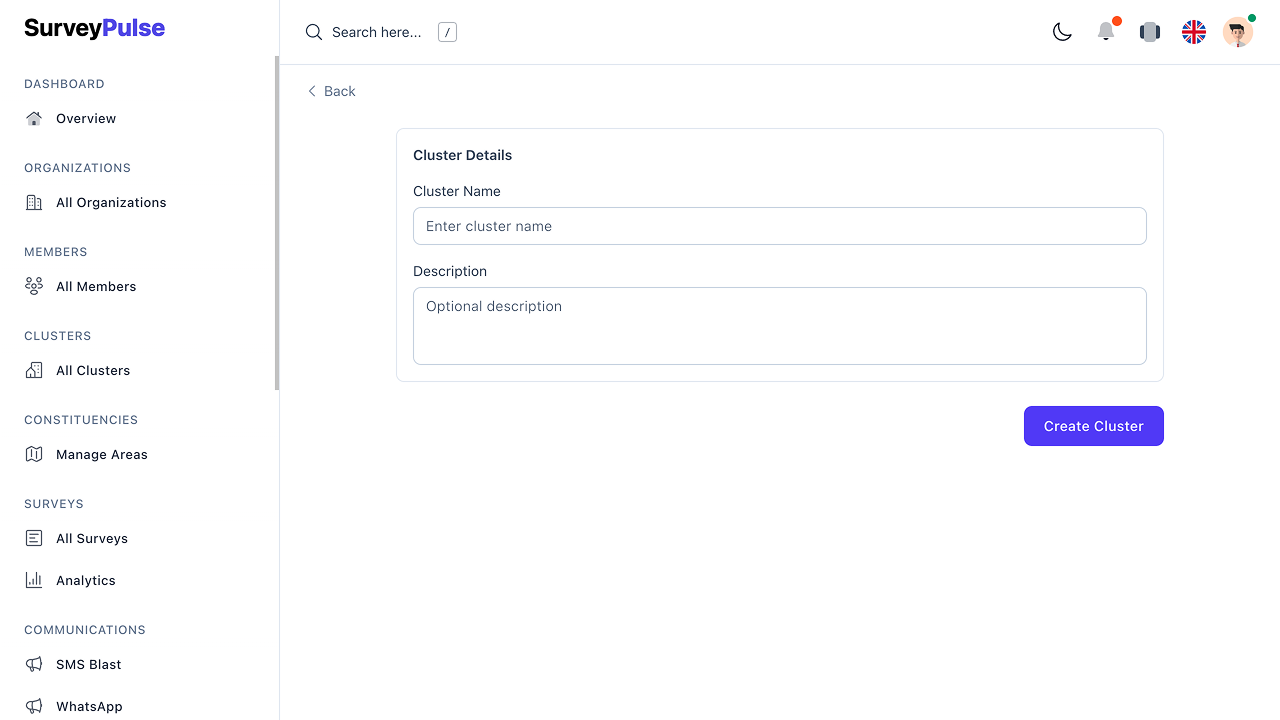Go back using the Back link
The width and height of the screenshot is (1280, 720).
[x=332, y=91]
